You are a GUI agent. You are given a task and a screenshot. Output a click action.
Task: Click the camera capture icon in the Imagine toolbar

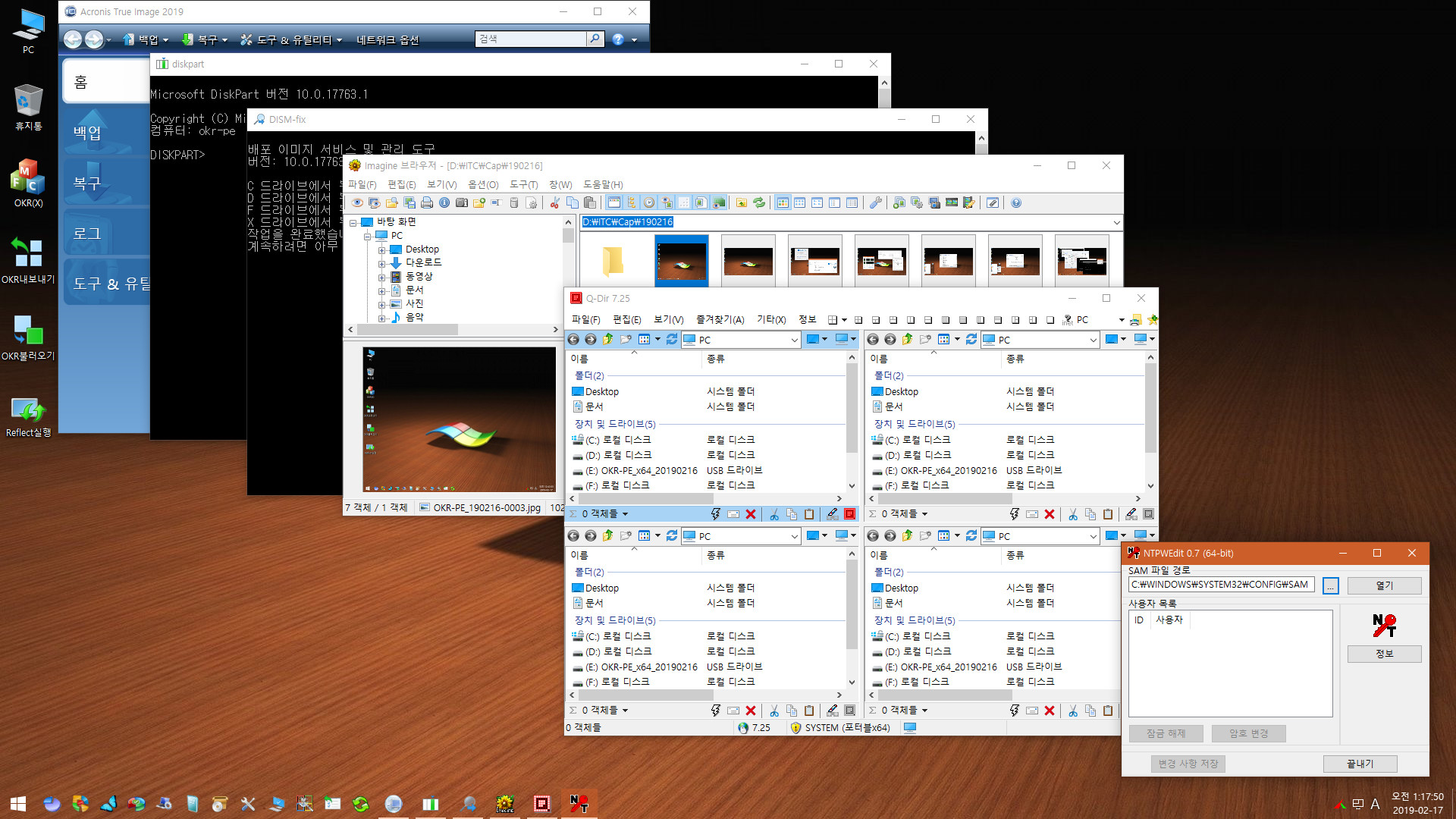point(461,203)
